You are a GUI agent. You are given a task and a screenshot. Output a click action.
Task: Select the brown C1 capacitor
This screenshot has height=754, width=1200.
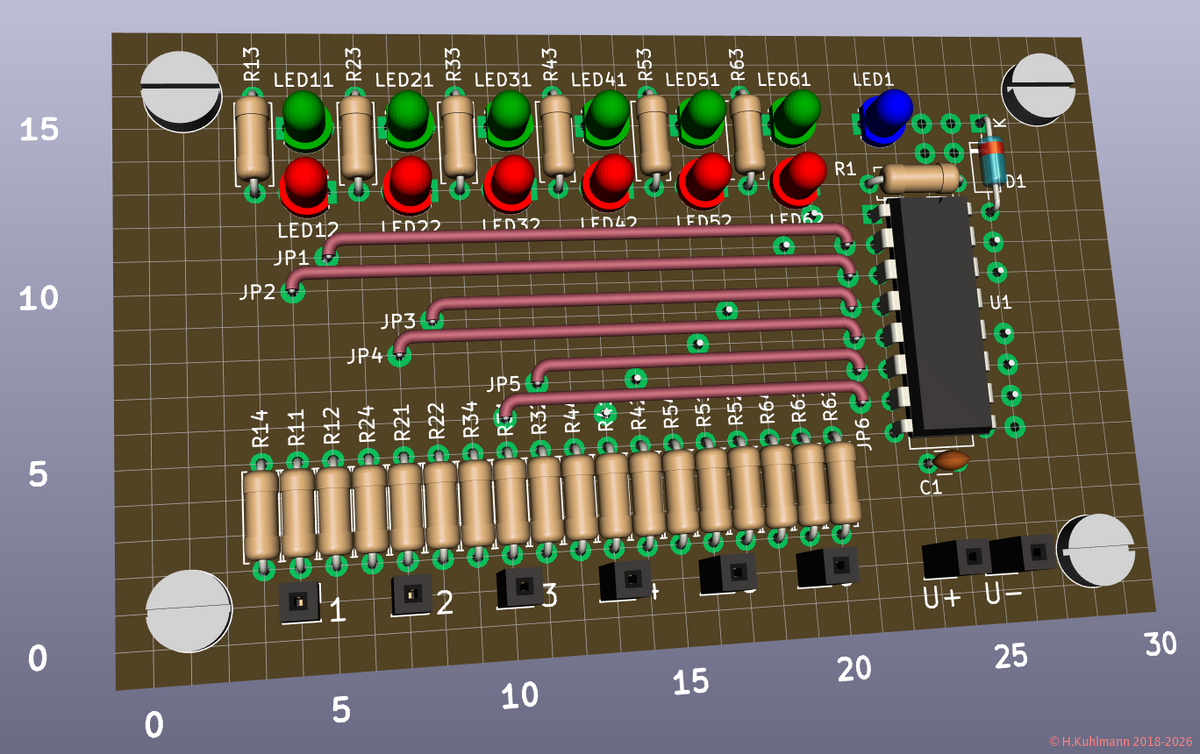tap(951, 460)
